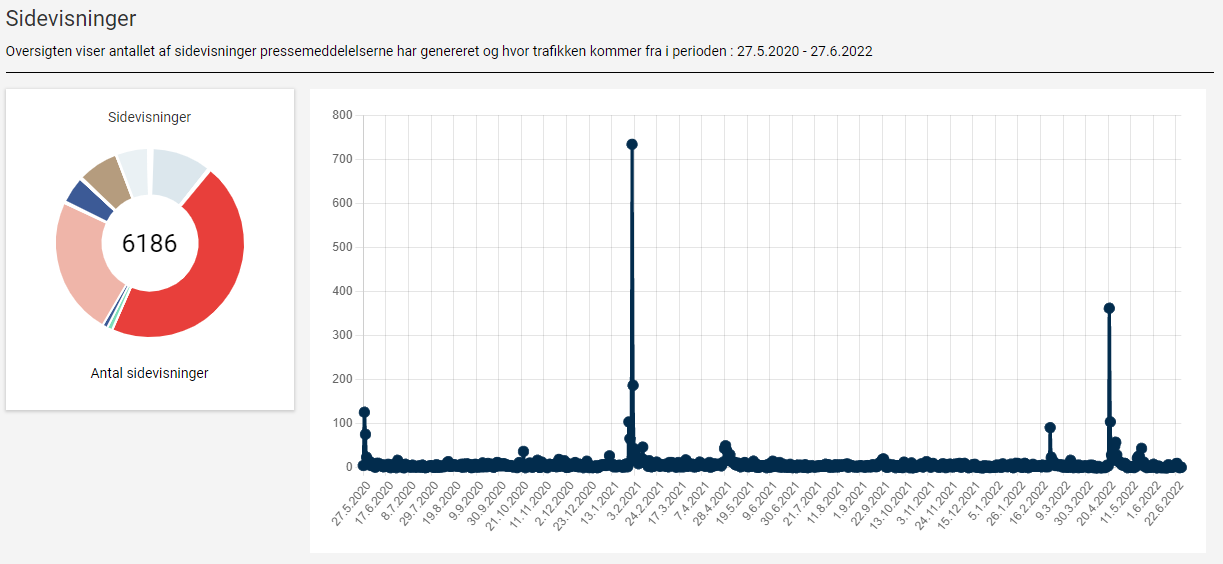1223x564 pixels.
Task: Click the 400 y-axis label
Action: 342,291
